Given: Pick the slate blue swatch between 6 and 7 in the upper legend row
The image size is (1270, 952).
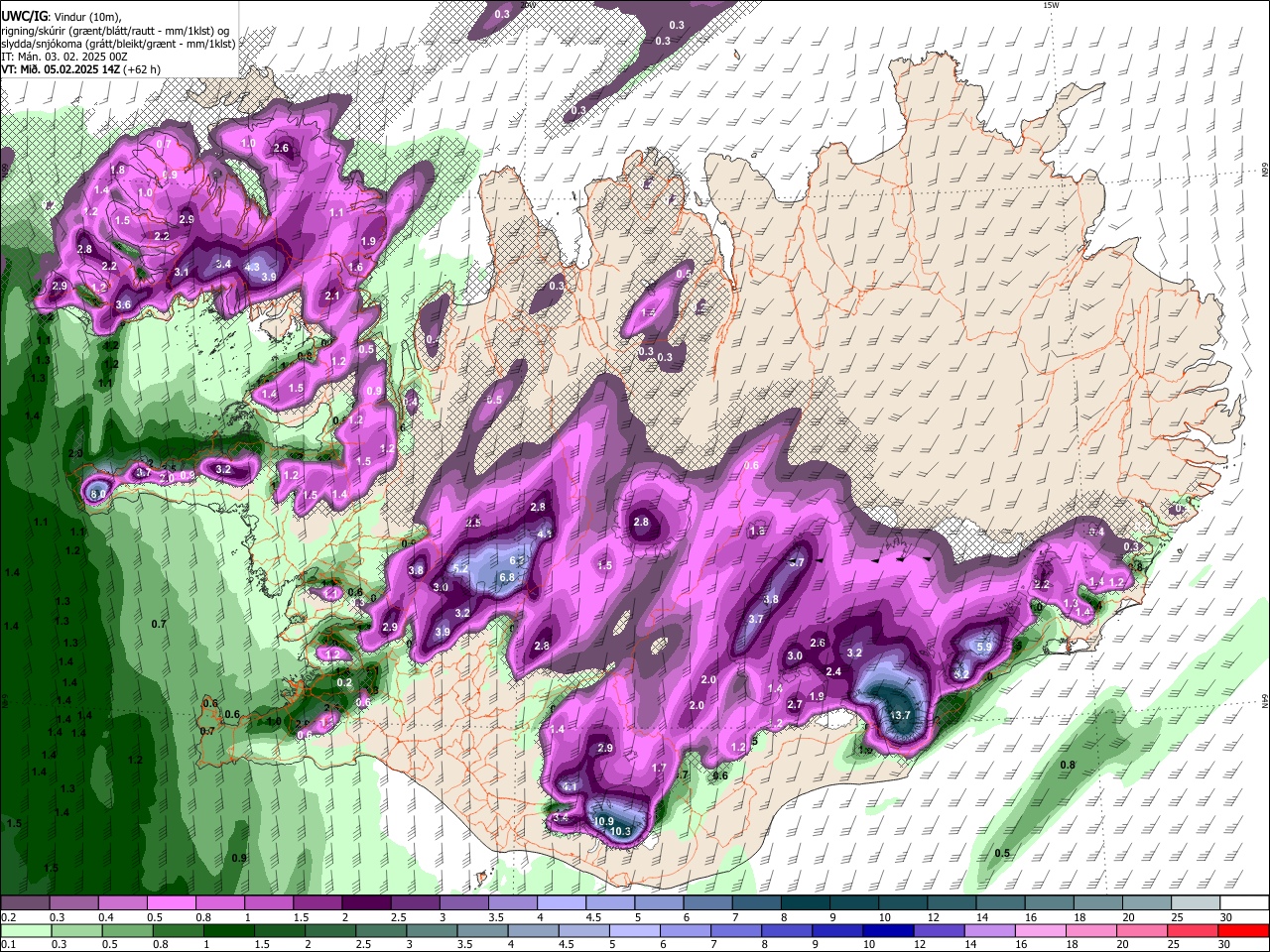Looking at the screenshot, I should 708,903.
